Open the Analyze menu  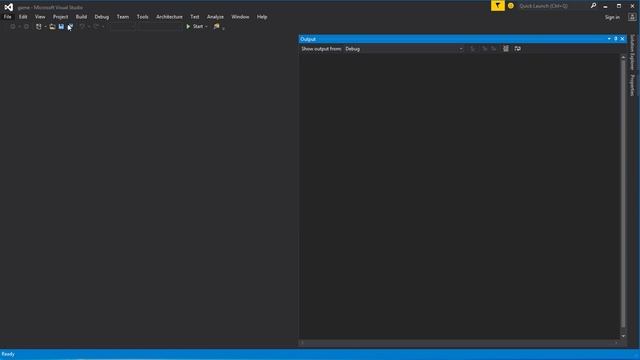[x=215, y=17]
